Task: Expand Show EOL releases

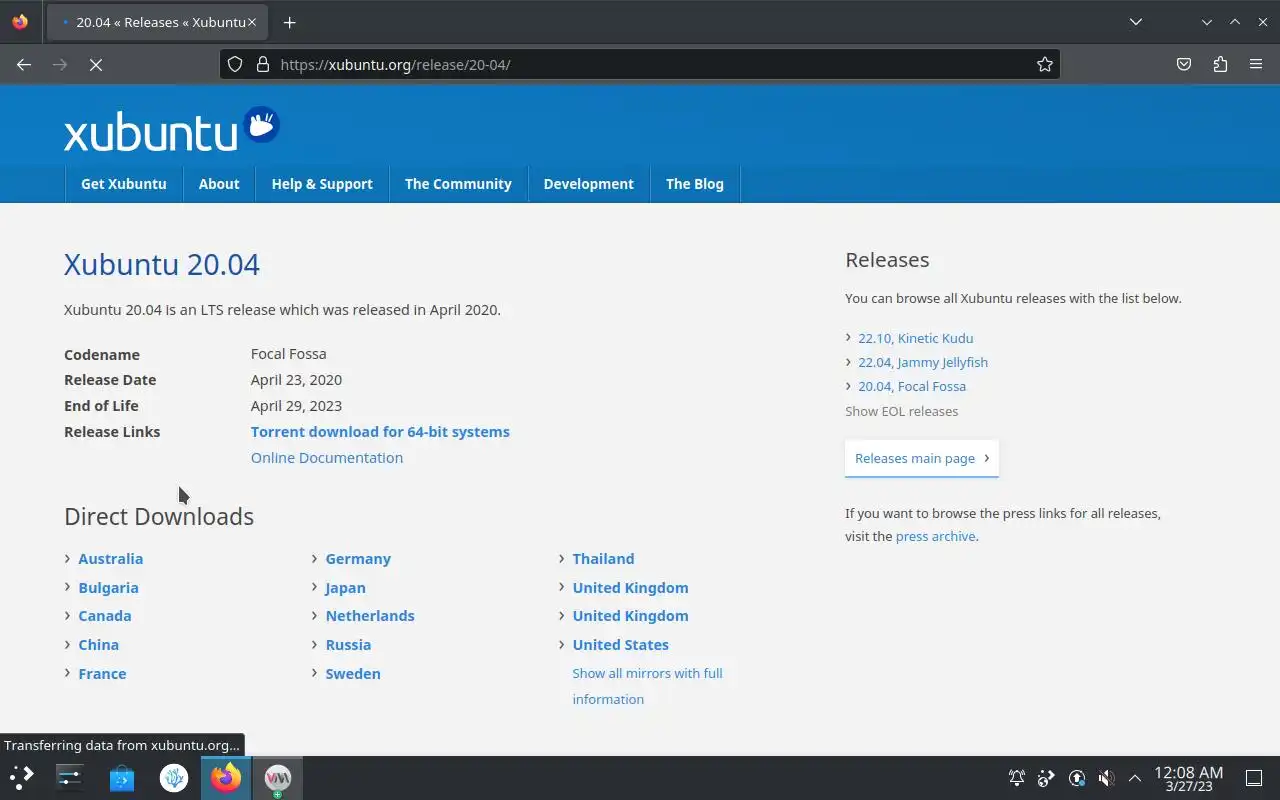Action: click(901, 411)
